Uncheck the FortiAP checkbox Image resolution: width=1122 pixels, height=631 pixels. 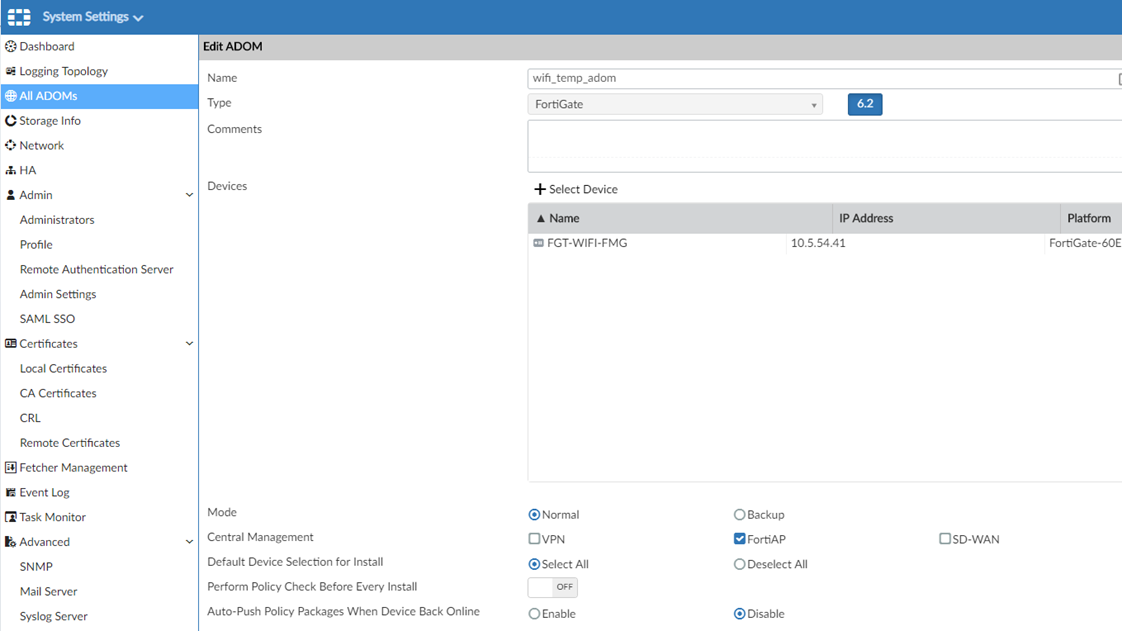pyautogui.click(x=740, y=539)
